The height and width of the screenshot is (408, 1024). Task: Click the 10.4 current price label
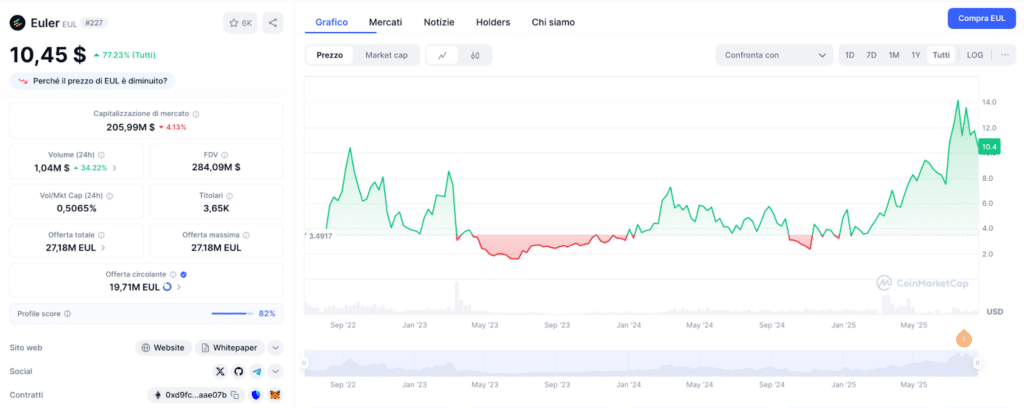[989, 148]
